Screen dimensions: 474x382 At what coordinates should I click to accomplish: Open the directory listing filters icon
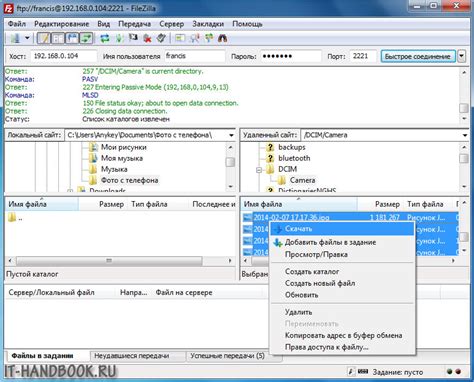coord(180,38)
